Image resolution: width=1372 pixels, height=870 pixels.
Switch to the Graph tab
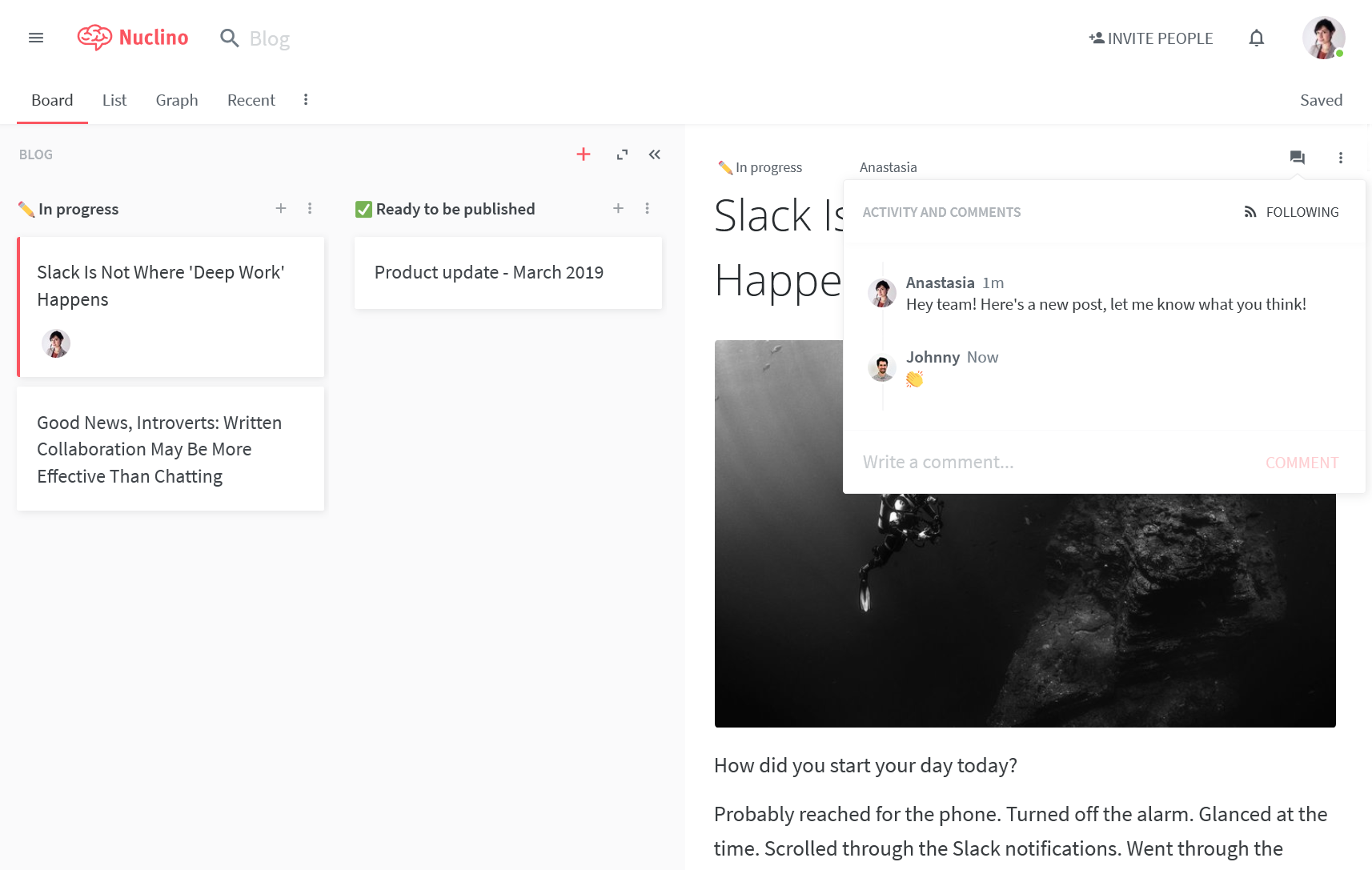pos(177,100)
